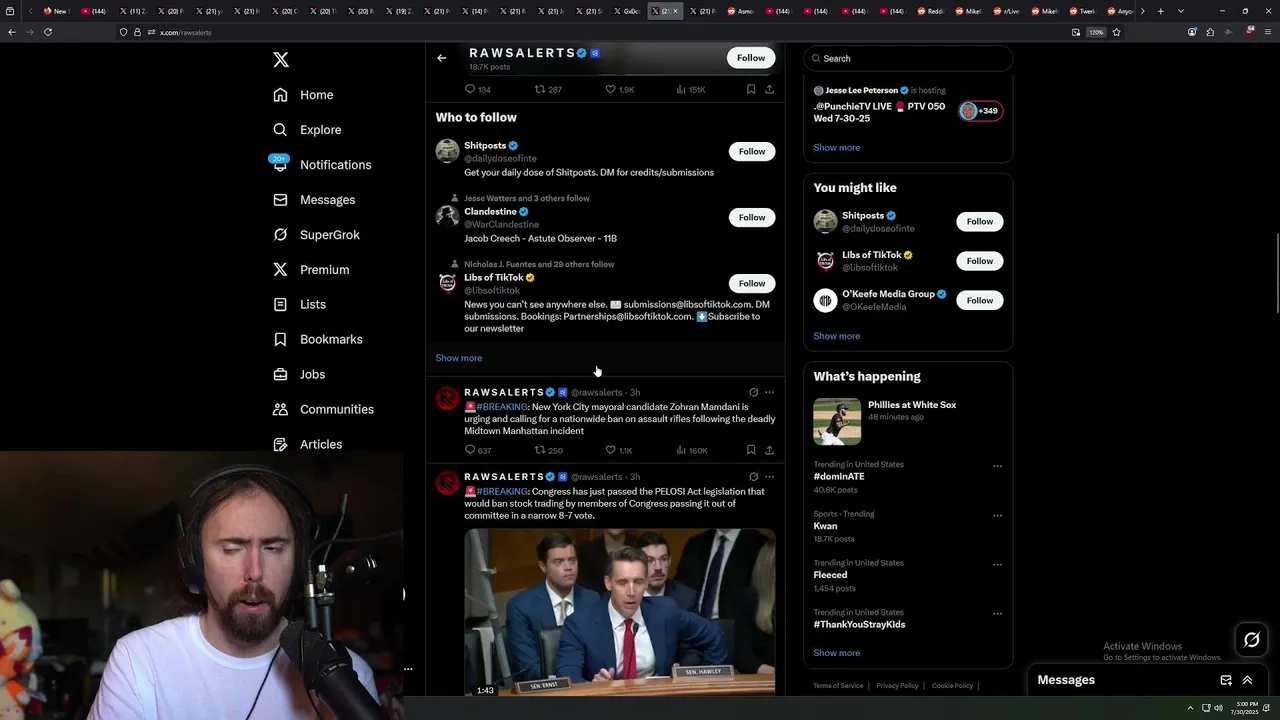Viewport: 1280px width, 720px height.
Task: Follow the Shitposts account in Who to follow
Action: click(752, 152)
